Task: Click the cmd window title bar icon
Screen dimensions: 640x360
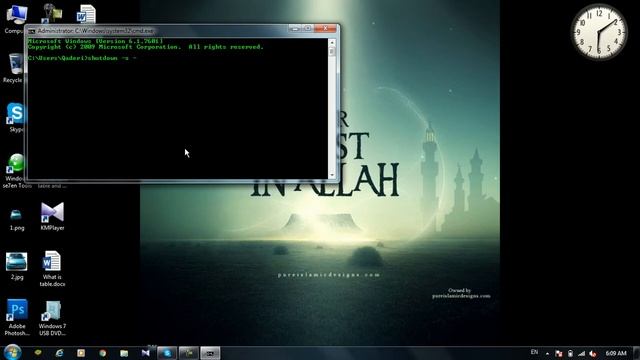Action: (31, 31)
